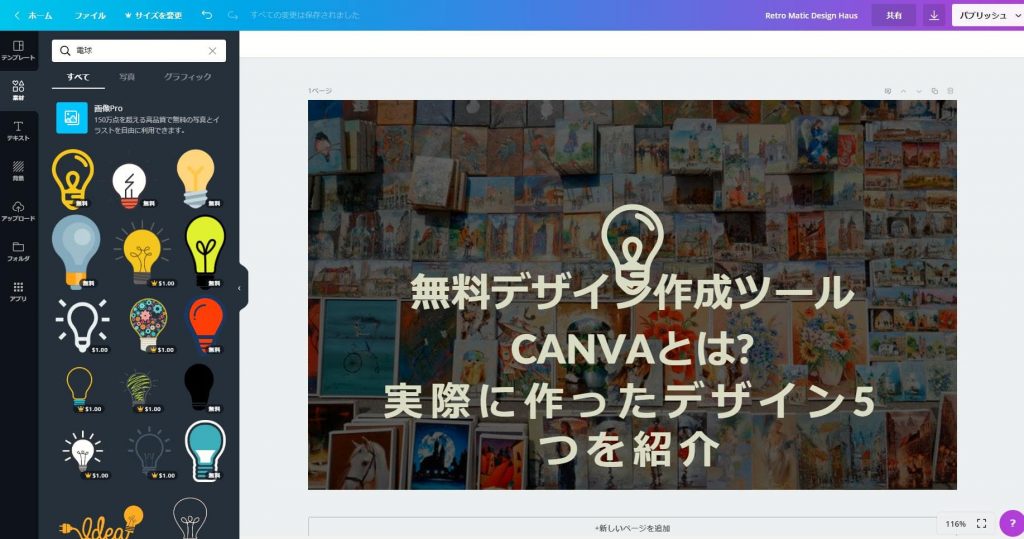Click サイズを変更 resize button
Screen dimensions: 1024x539
153,15
